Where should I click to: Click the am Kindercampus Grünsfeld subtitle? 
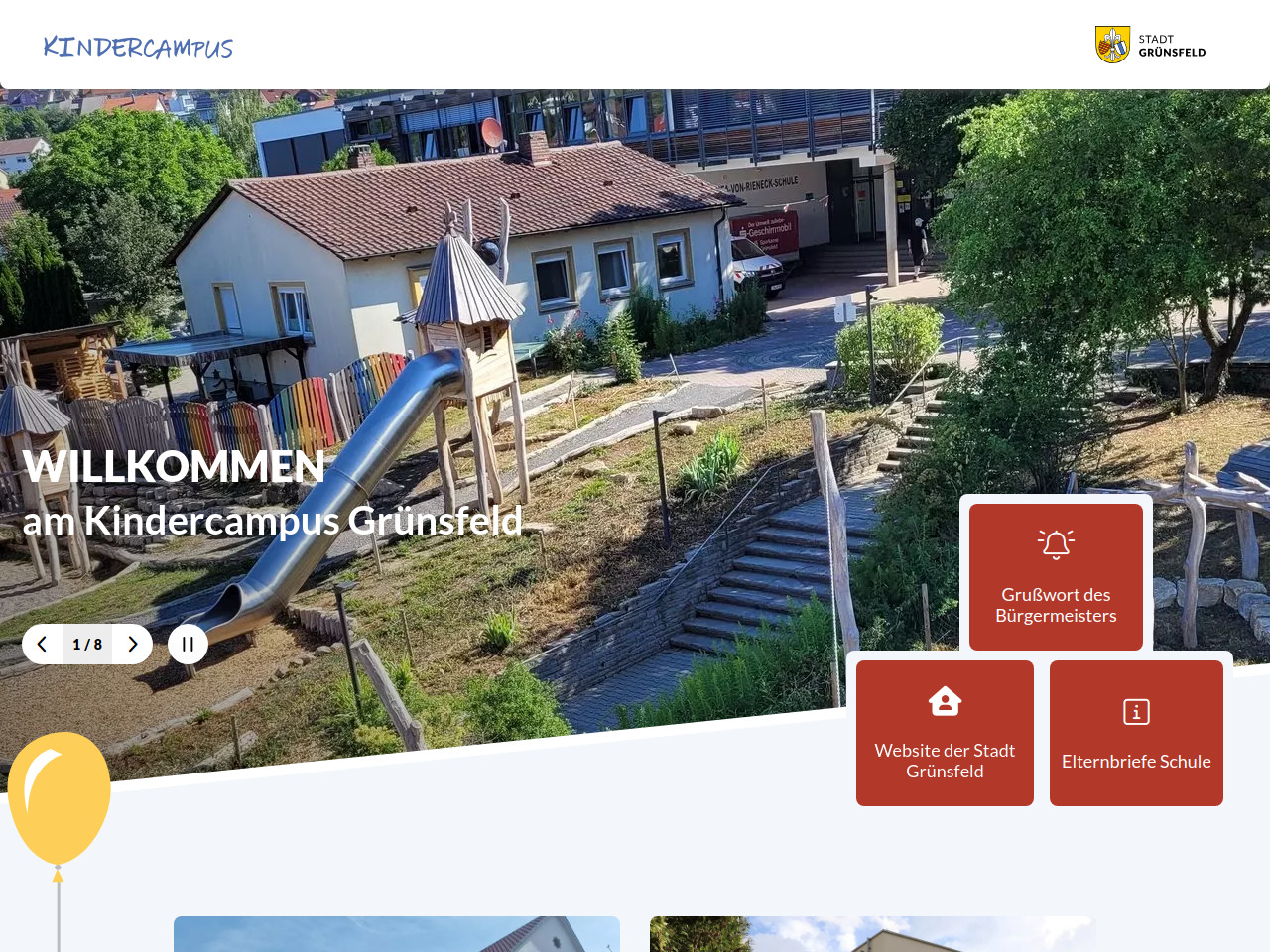tap(273, 521)
